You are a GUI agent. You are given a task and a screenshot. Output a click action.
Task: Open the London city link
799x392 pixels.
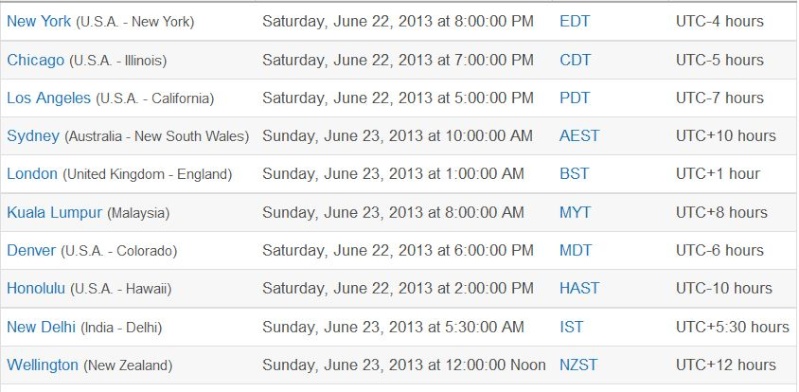coord(32,174)
